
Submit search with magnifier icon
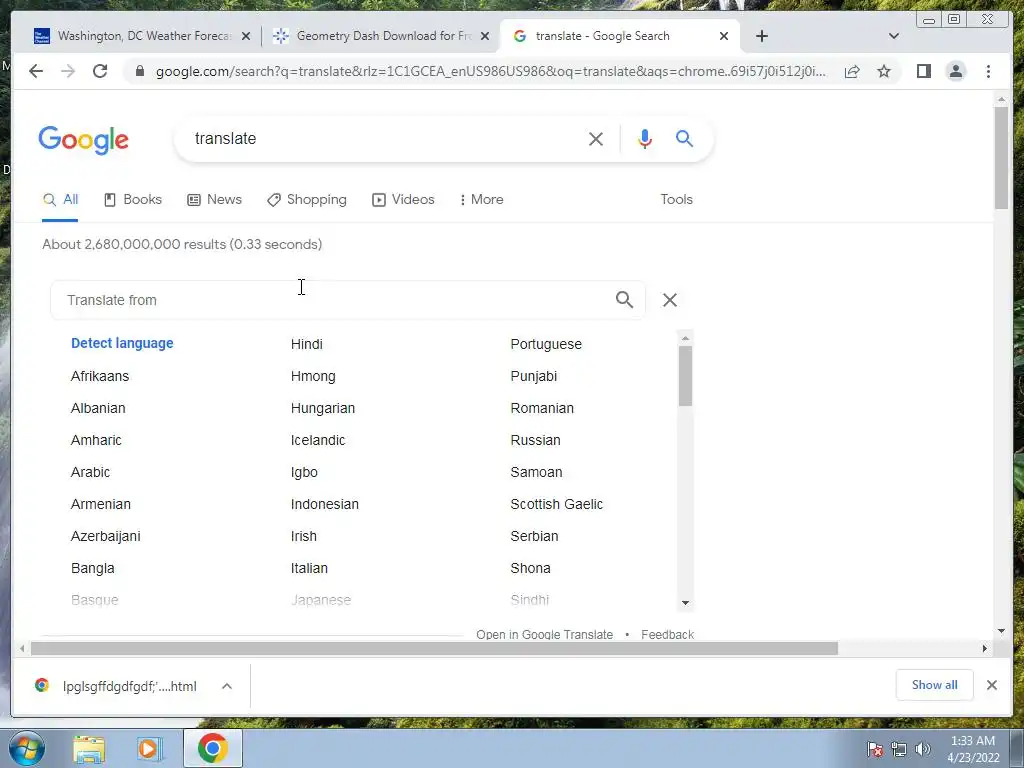pyautogui.click(x=684, y=138)
